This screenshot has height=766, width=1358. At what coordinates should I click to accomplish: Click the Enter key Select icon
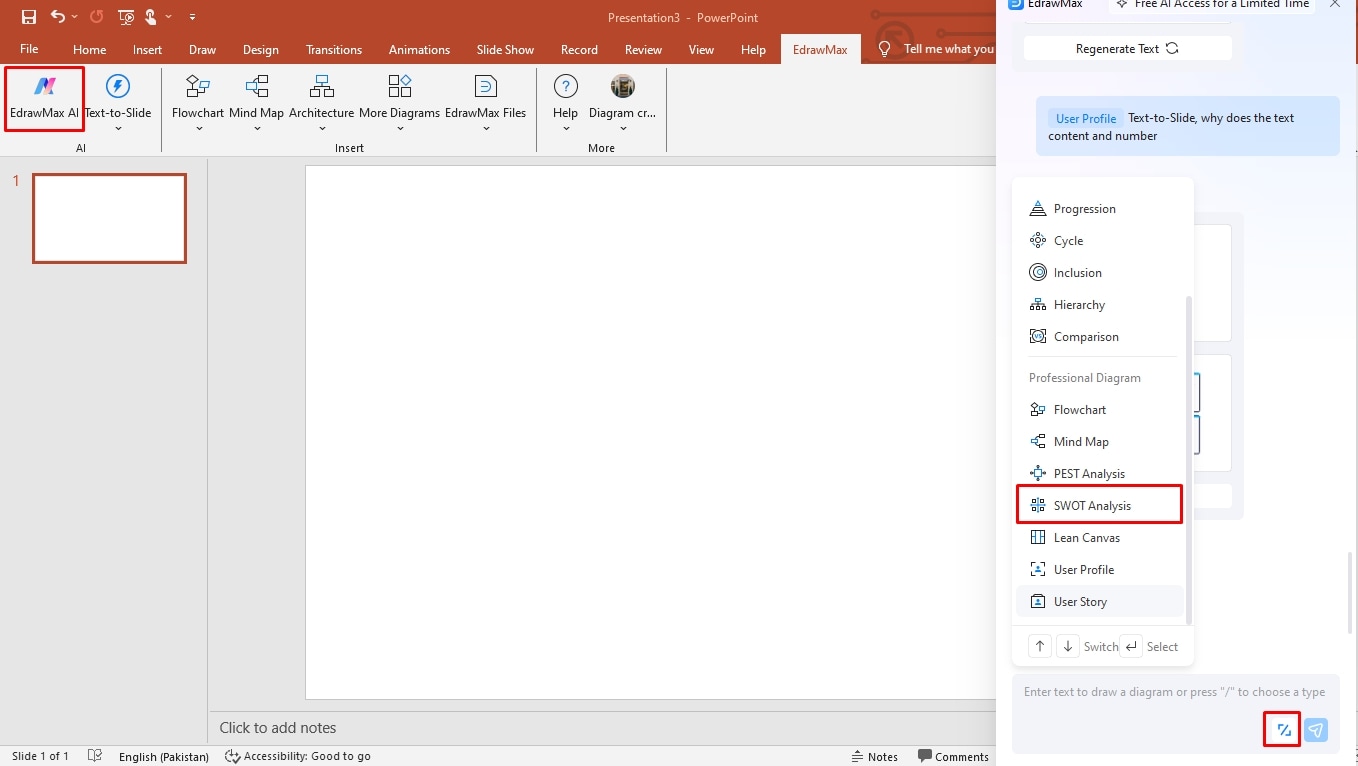coord(1131,647)
